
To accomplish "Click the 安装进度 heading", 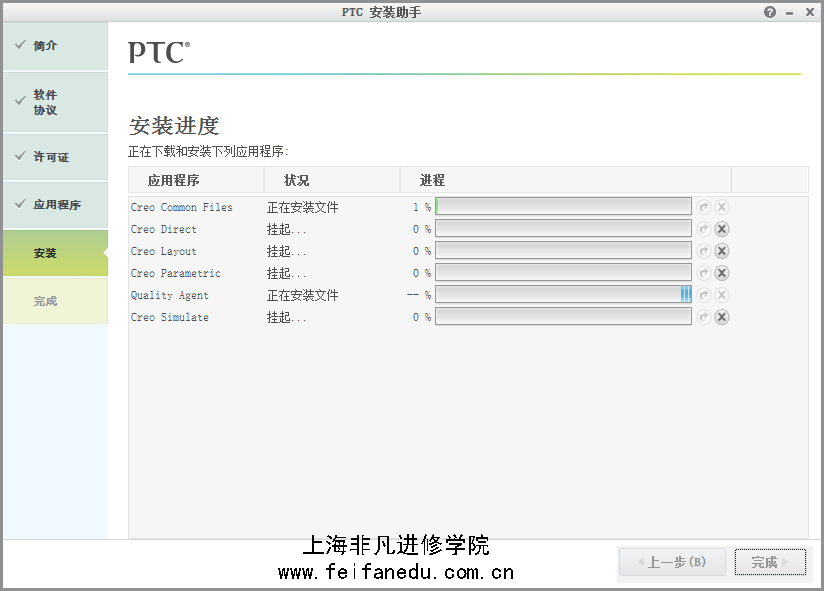I will point(174,126).
